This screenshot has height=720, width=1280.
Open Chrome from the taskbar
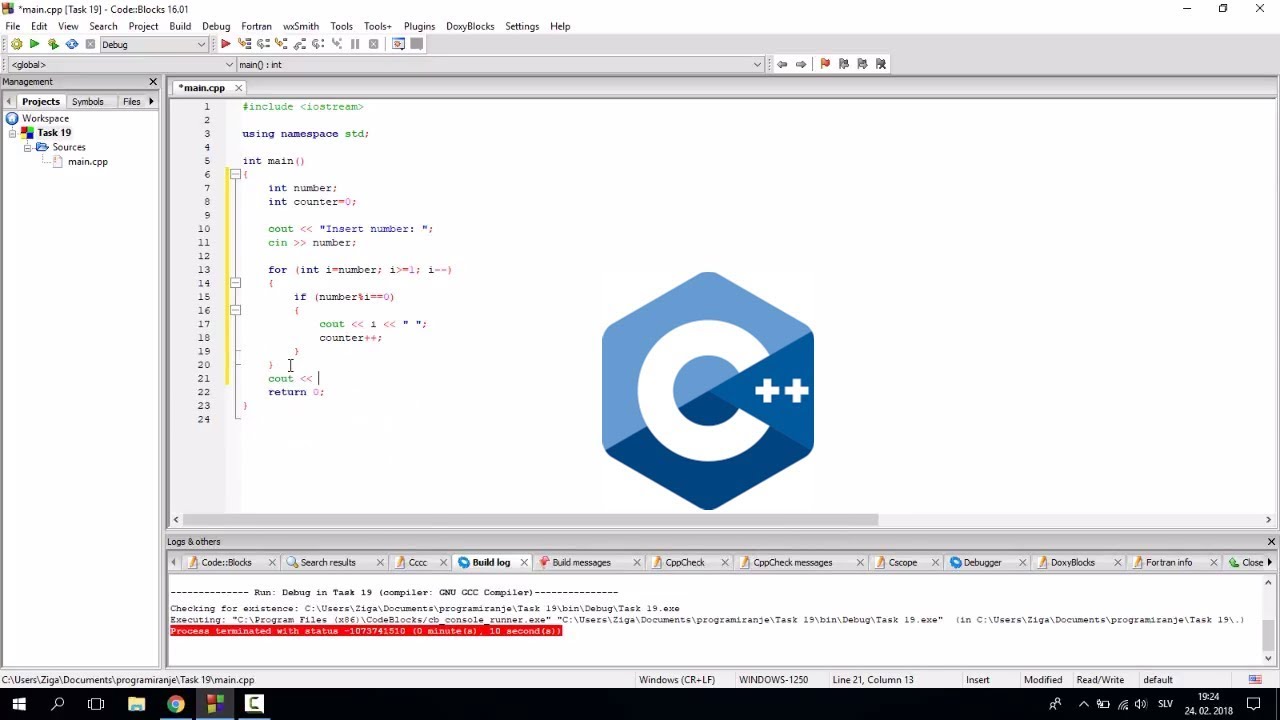tap(175, 704)
